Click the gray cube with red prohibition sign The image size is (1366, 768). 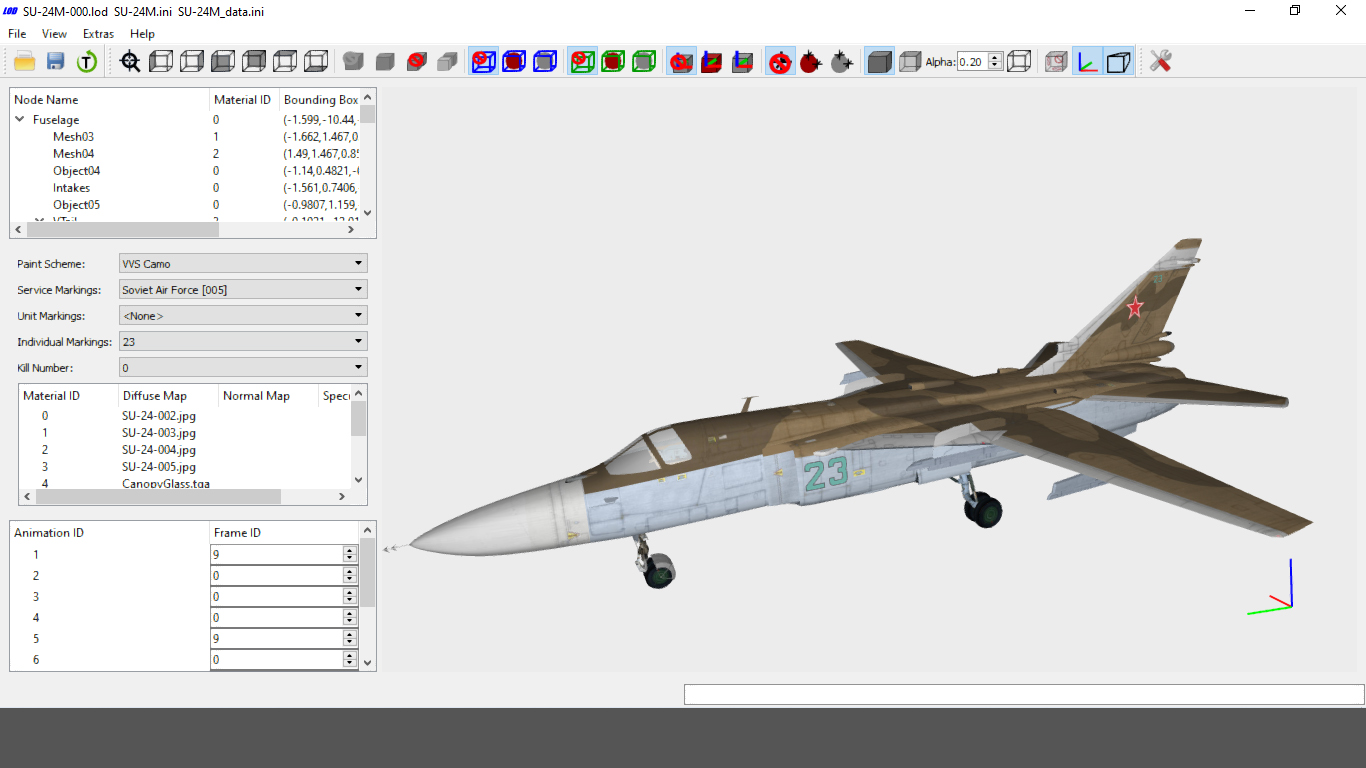tap(417, 62)
